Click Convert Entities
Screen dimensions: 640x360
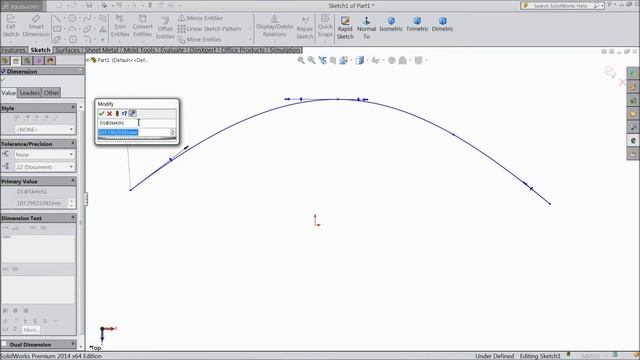pyautogui.click(x=142, y=27)
